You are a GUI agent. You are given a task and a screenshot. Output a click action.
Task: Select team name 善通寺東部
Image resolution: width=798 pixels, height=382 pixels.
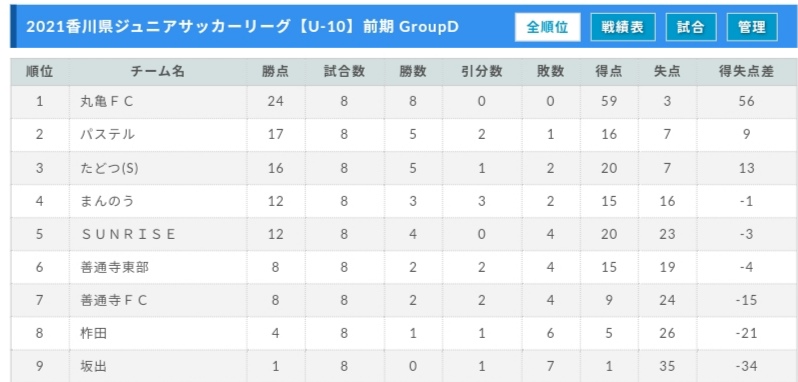coord(115,267)
